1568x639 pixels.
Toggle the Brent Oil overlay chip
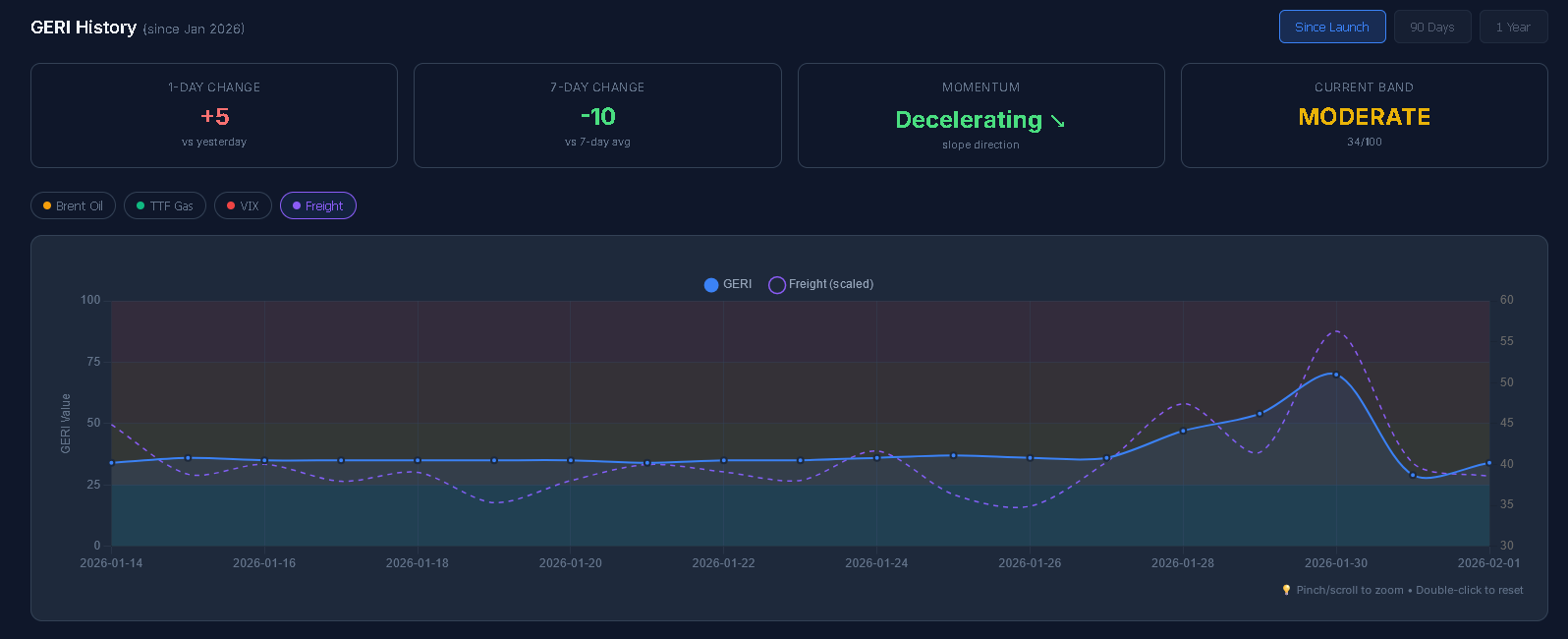[74, 206]
